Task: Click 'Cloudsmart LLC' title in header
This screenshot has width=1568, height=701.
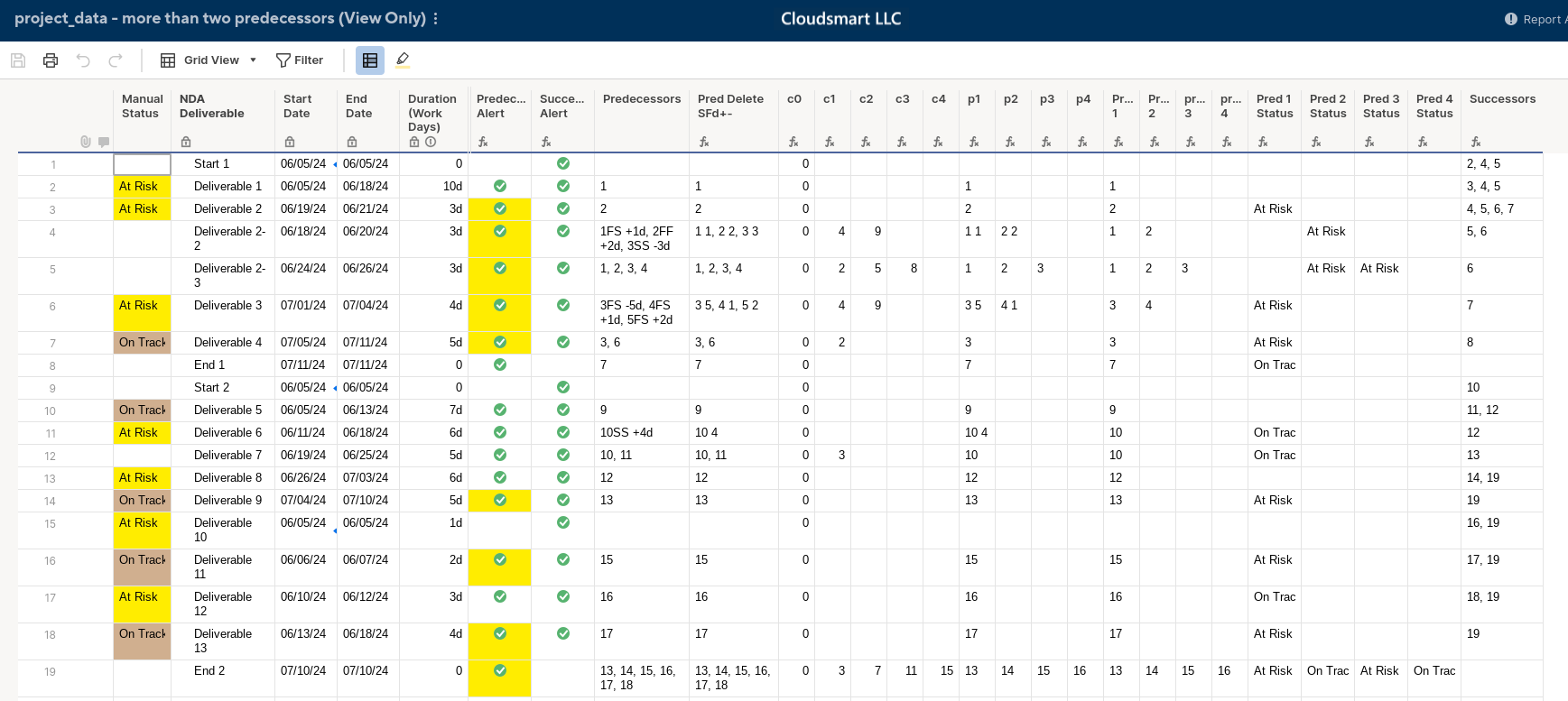Action: coord(840,19)
